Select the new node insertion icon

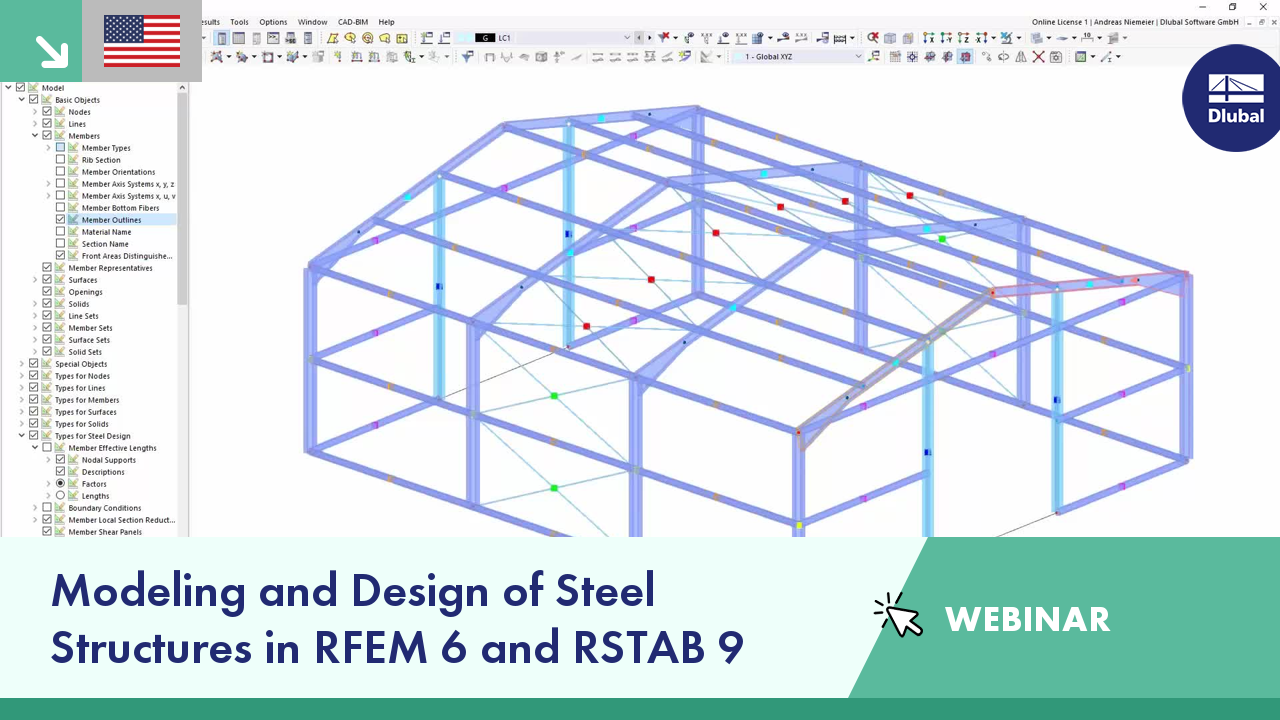338,57
